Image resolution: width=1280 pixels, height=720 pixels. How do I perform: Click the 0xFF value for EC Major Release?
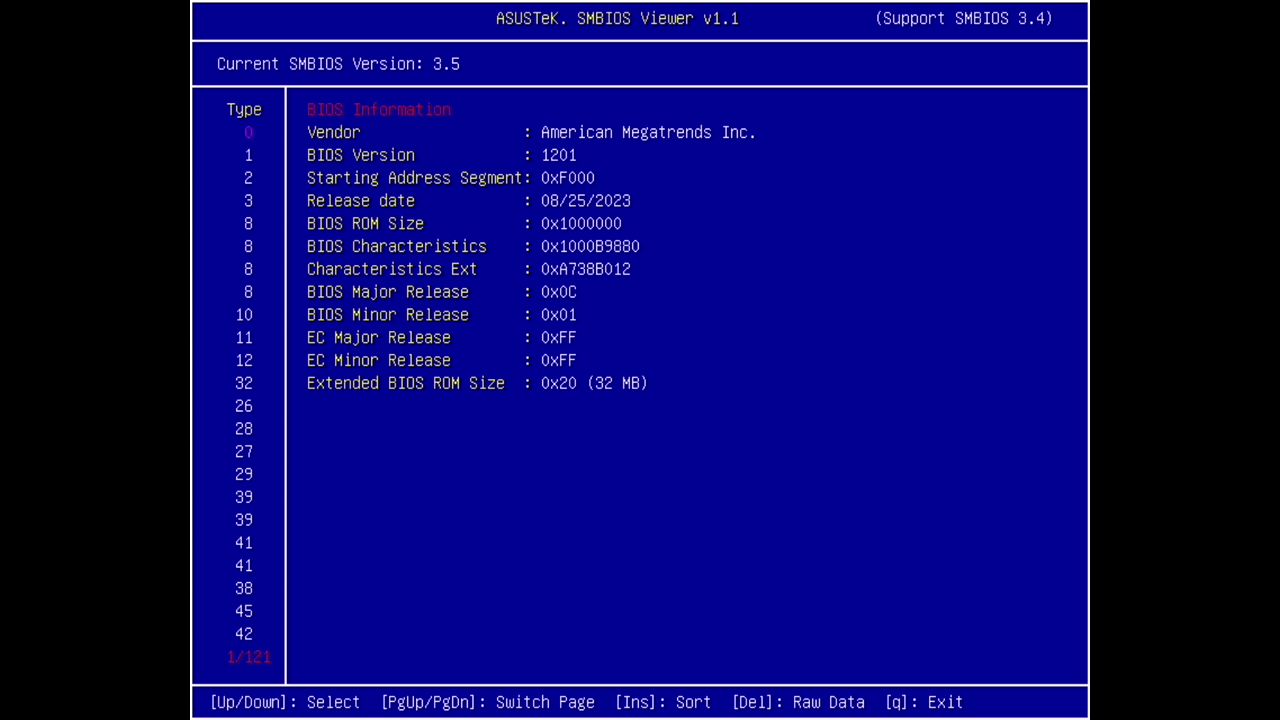coord(558,338)
